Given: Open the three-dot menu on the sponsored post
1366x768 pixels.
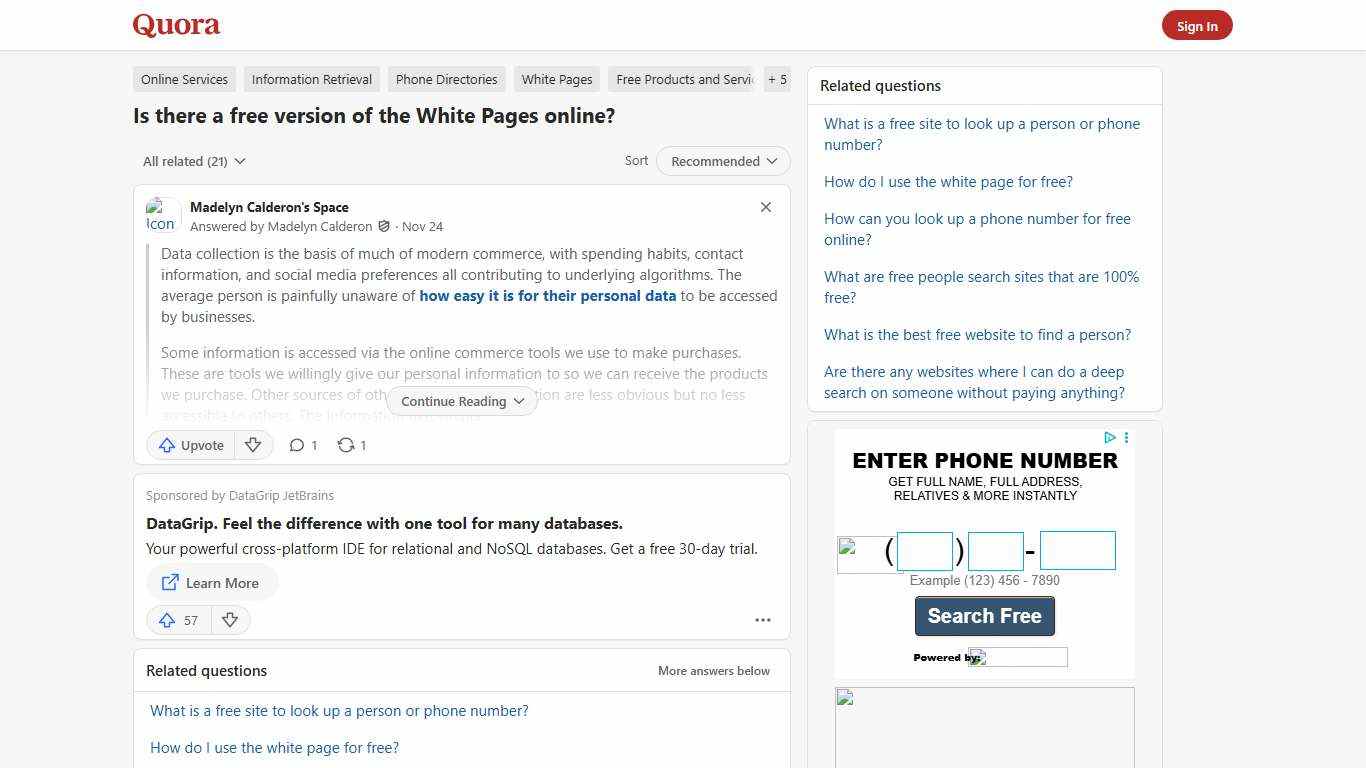Looking at the screenshot, I should coord(763,620).
